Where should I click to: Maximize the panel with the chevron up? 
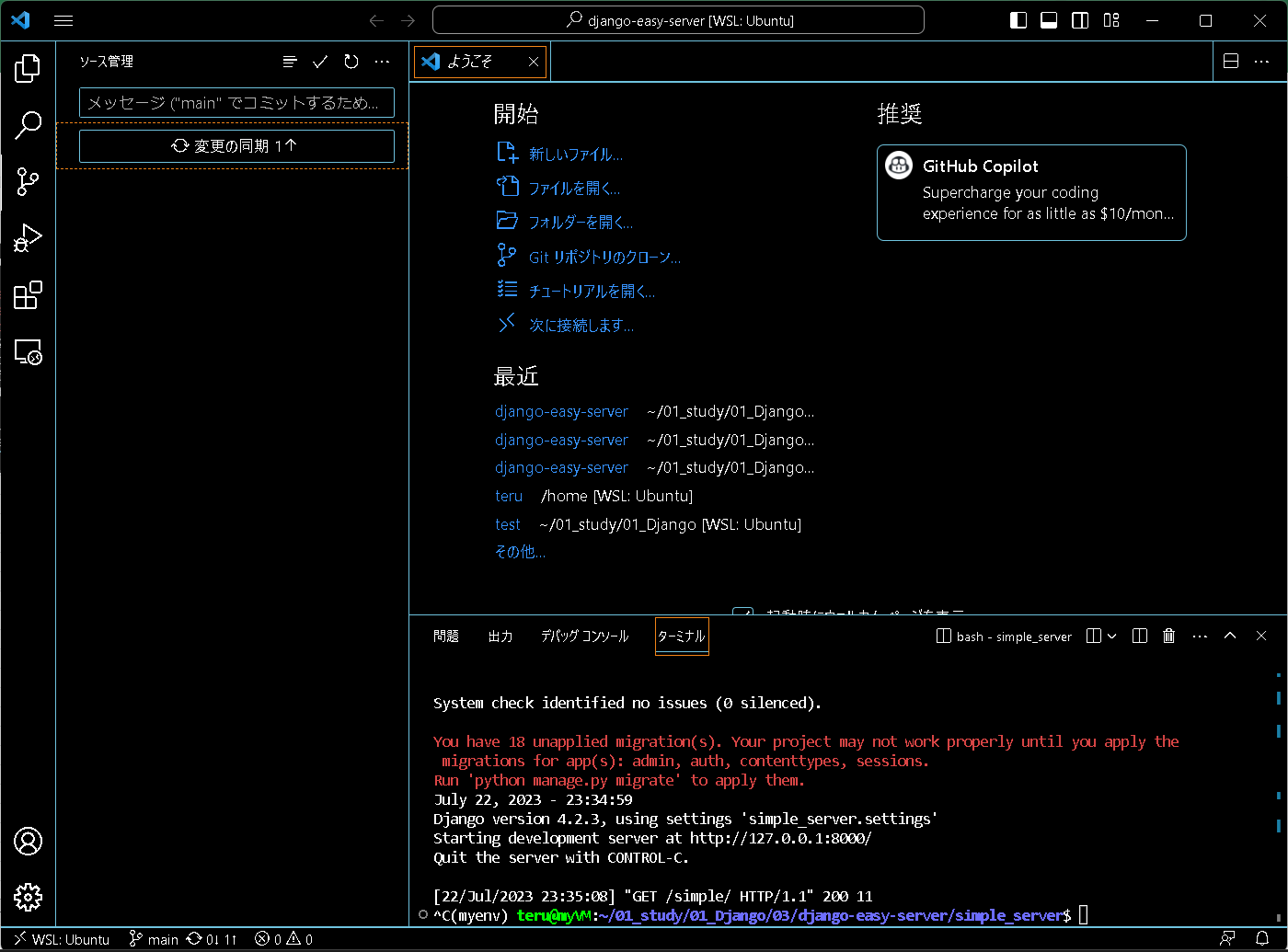click(x=1230, y=637)
